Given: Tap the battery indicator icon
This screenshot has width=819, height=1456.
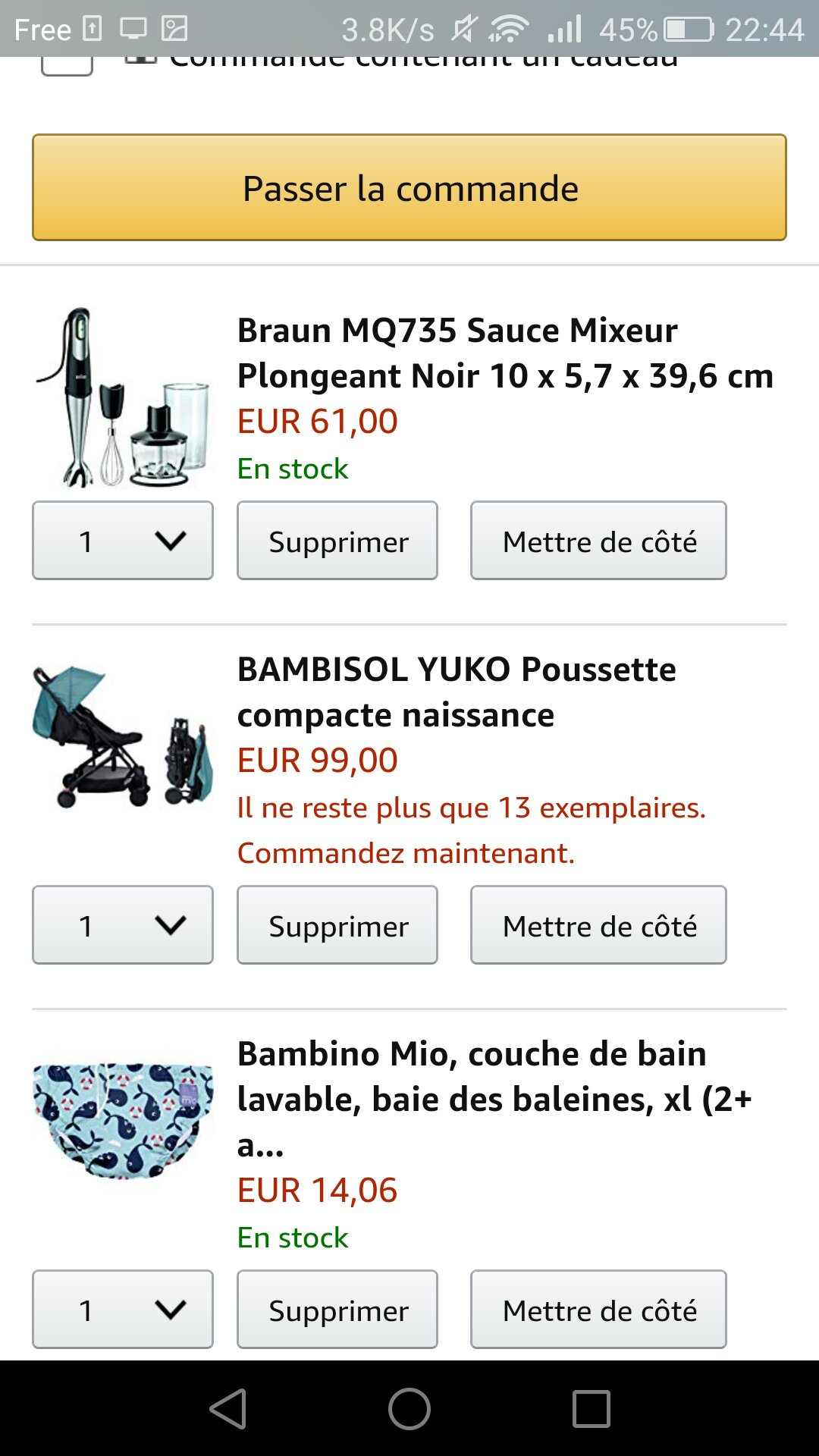Looking at the screenshot, I should coord(689,30).
